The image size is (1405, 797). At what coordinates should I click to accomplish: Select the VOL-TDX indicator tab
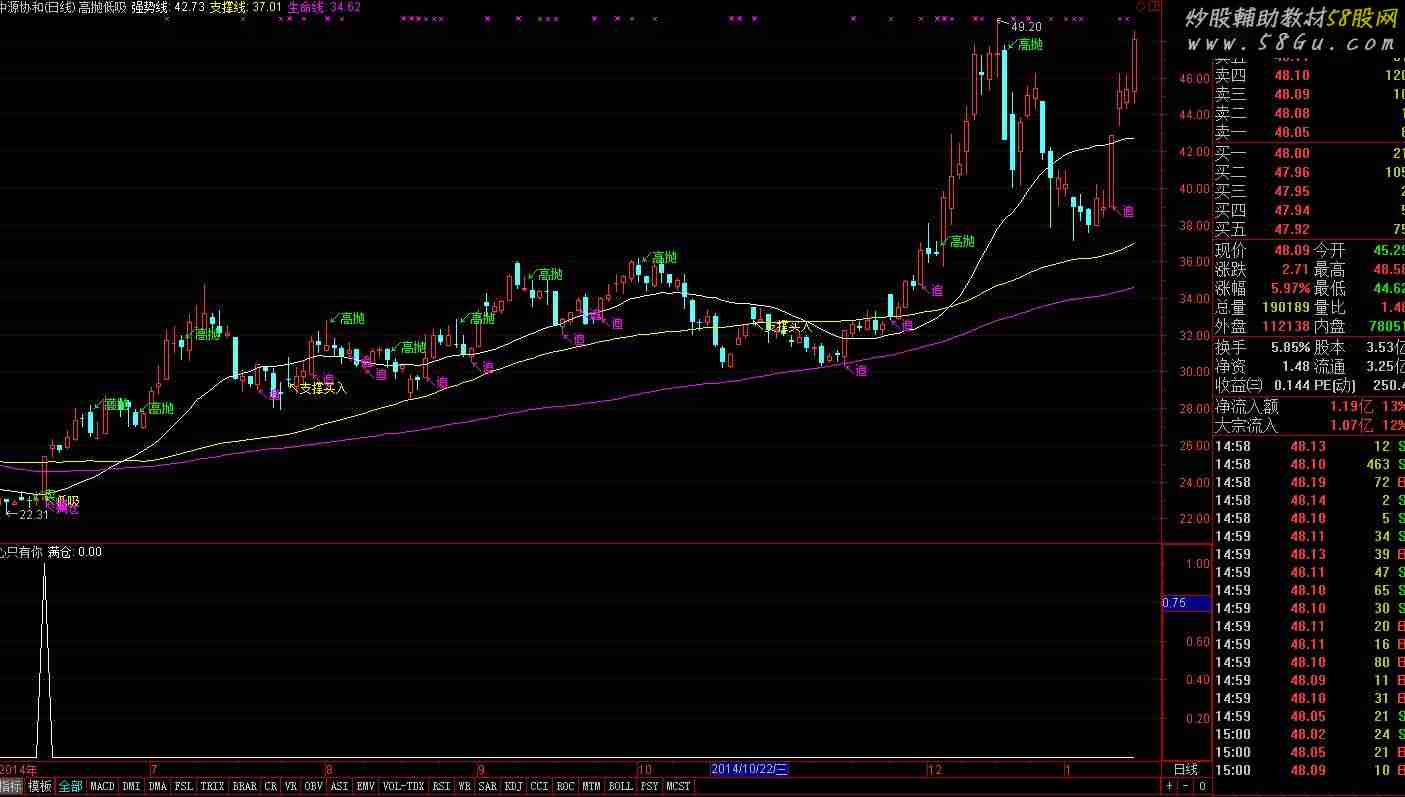(404, 787)
